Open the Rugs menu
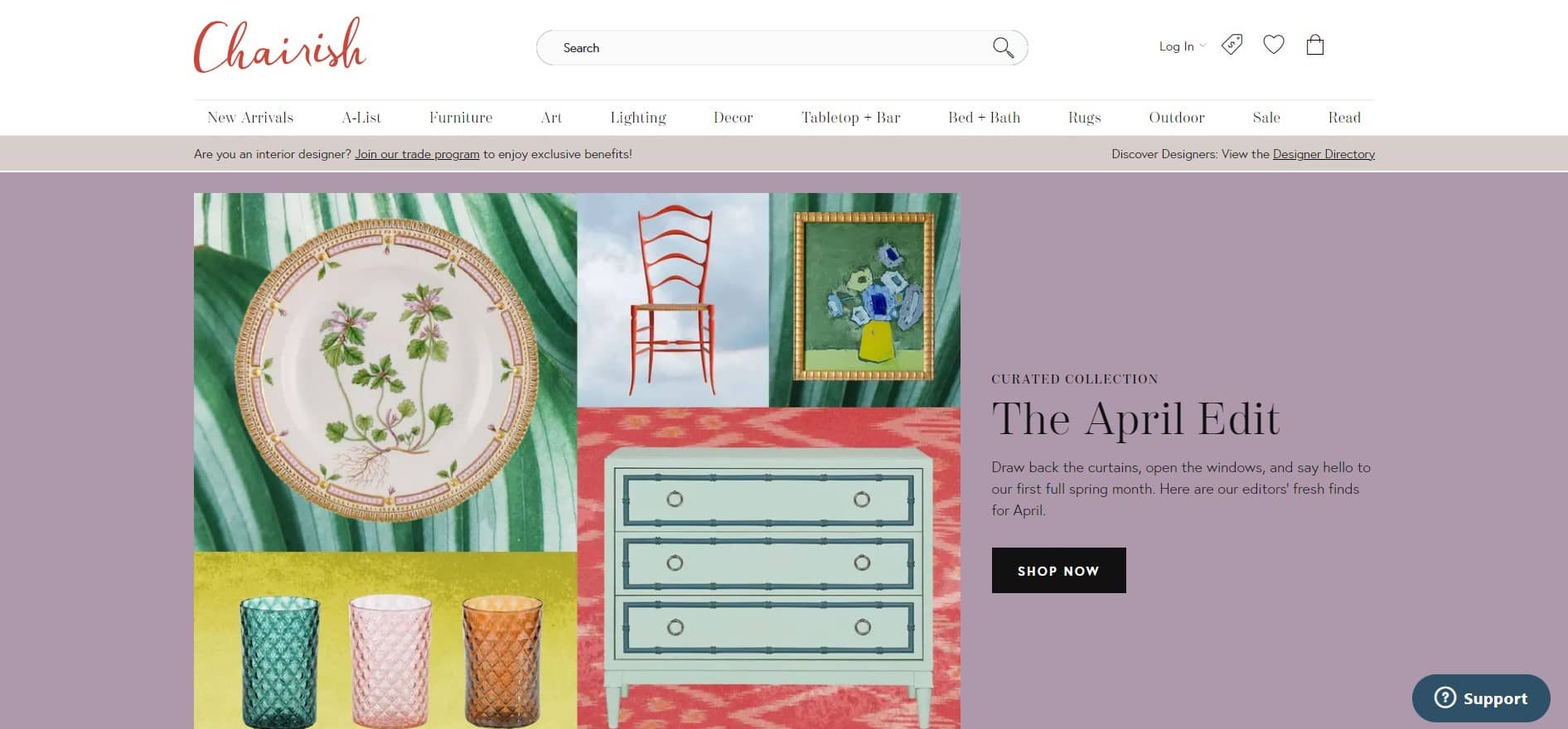This screenshot has width=1568, height=729. coord(1084,118)
